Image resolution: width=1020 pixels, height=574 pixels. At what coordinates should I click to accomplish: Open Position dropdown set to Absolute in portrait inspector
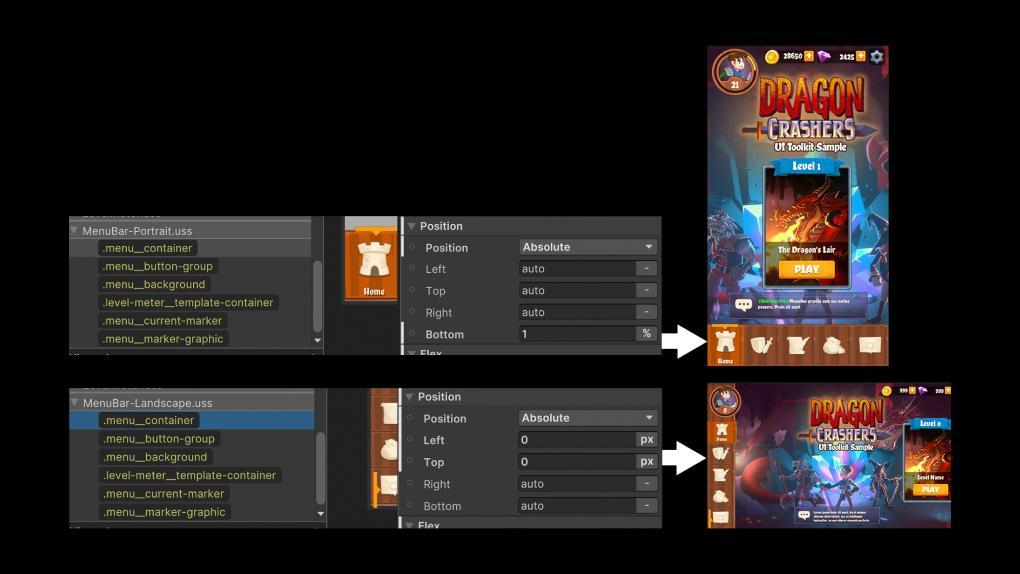587,247
